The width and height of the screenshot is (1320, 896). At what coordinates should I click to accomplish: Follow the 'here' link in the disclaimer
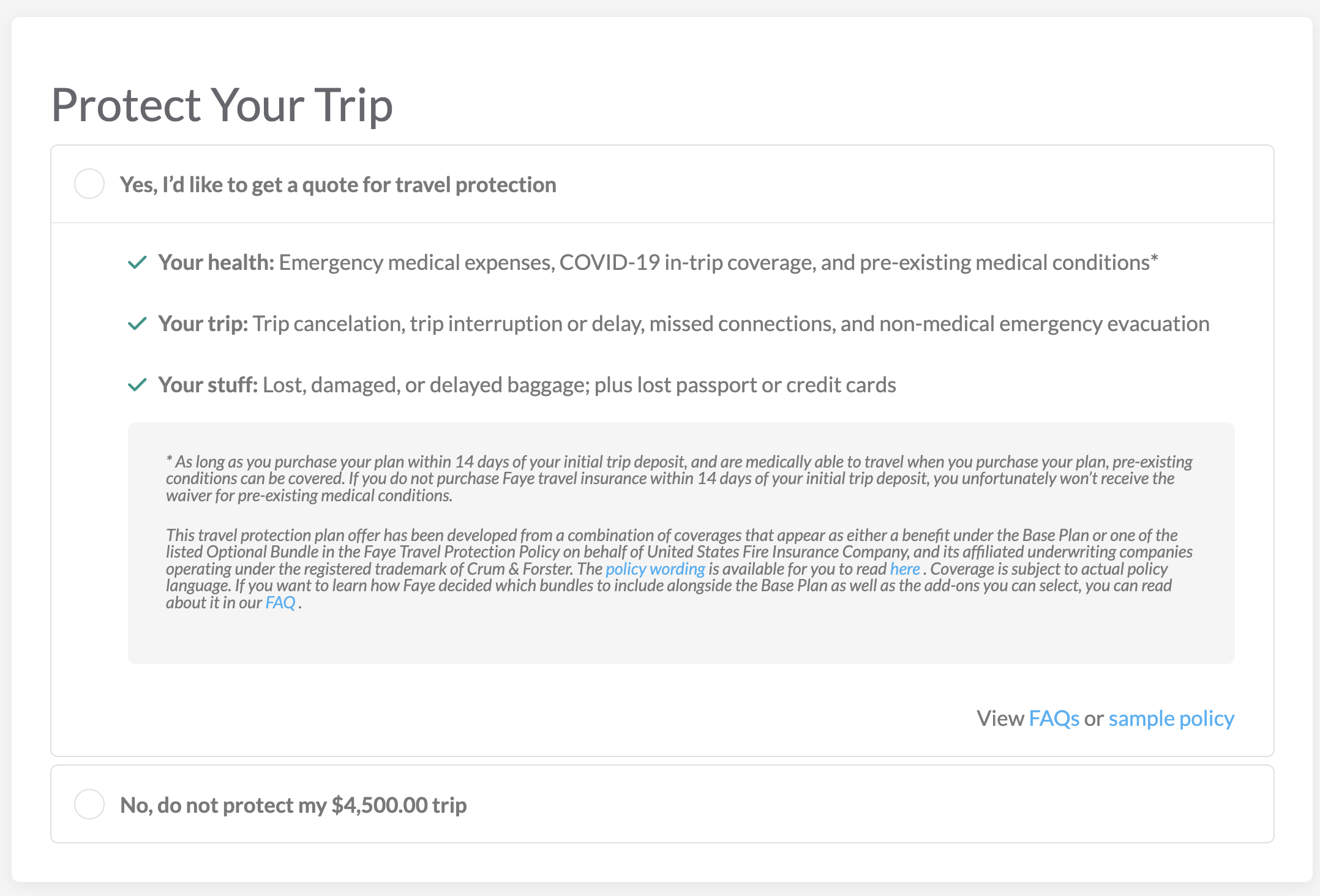click(905, 569)
